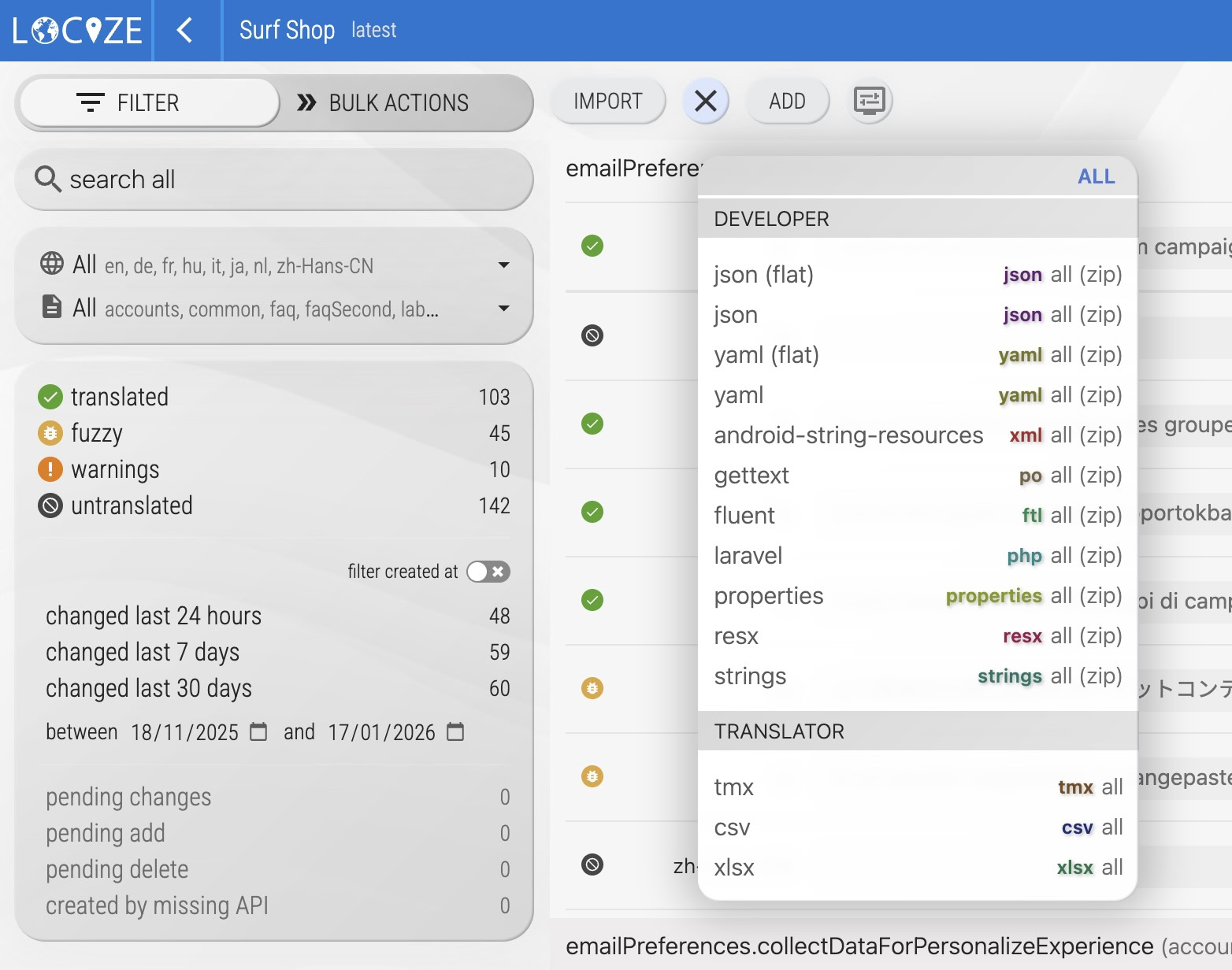Click the Locize logo
1232x970 pixels.
pos(77,31)
